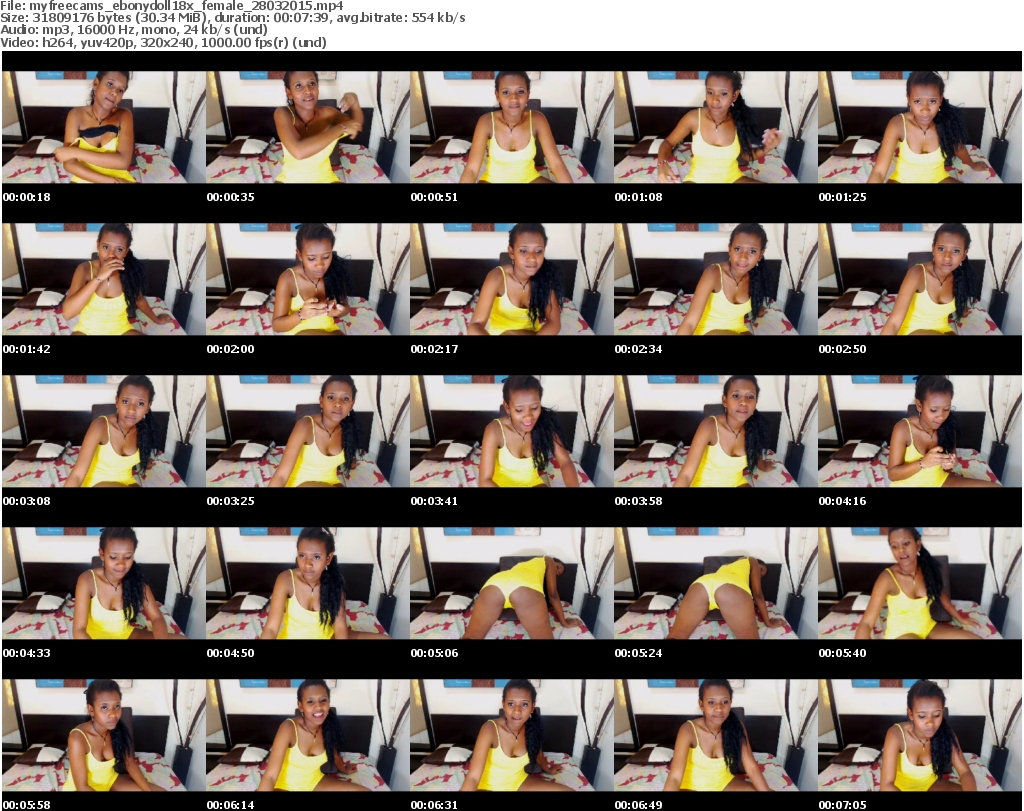This screenshot has height=811, width=1024.
Task: Select the frame timestamped 00:07:05
Action: pos(920,735)
